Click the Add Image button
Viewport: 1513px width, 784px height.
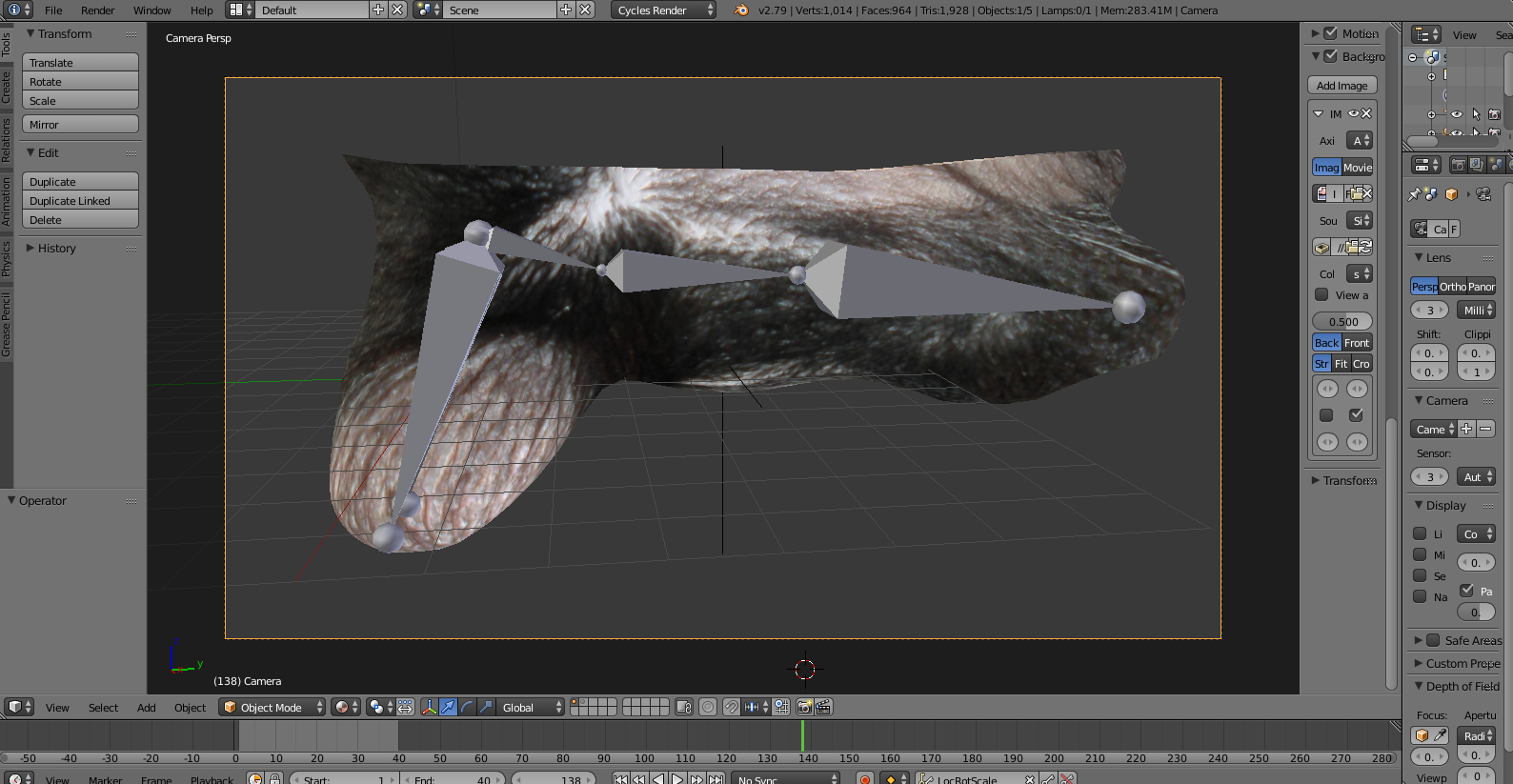pyautogui.click(x=1342, y=86)
